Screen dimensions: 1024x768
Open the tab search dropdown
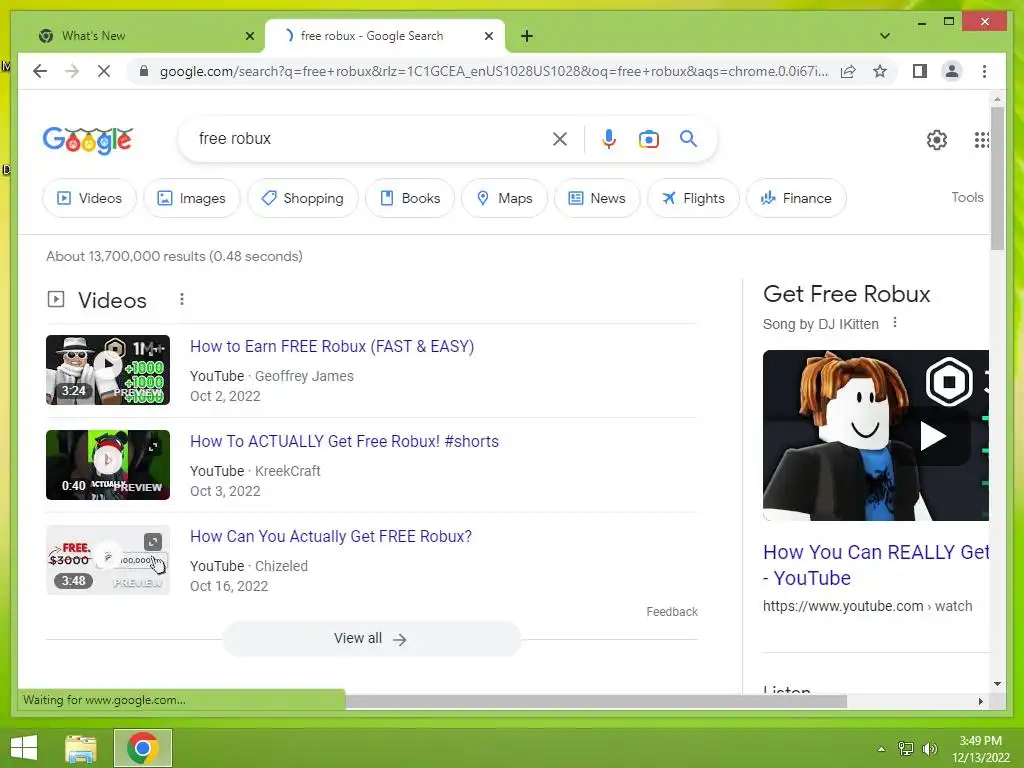[x=884, y=36]
